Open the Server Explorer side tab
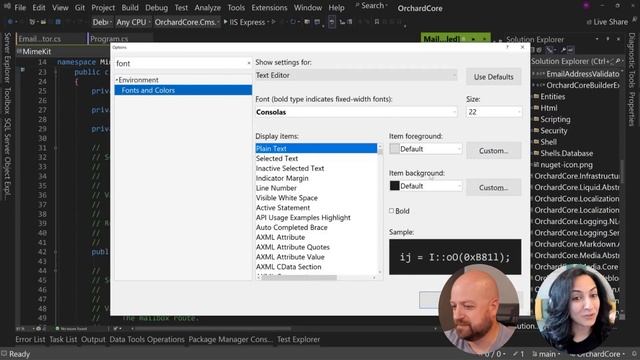This screenshot has width=640, height=360. pos(7,57)
